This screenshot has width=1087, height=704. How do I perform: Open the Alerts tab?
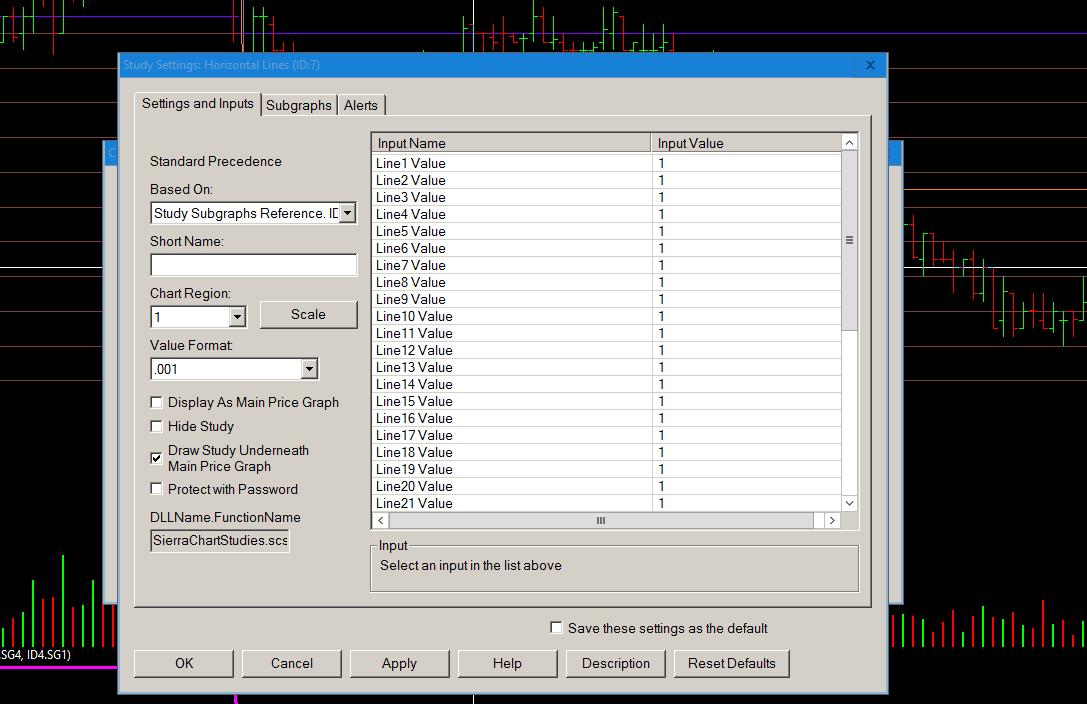pos(361,105)
